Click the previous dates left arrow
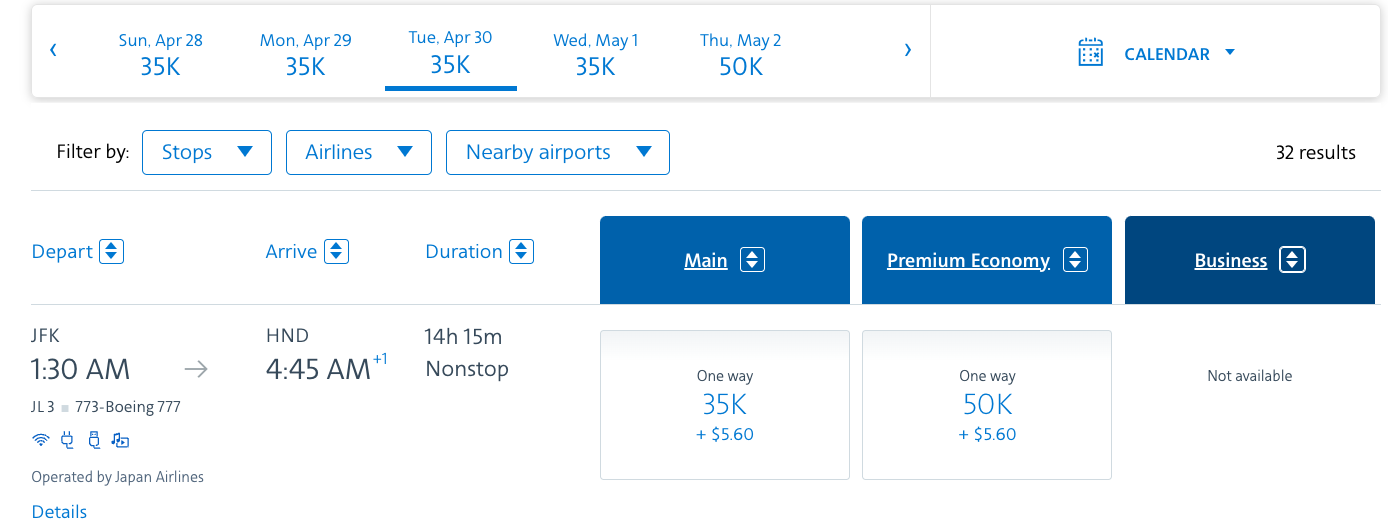The height and width of the screenshot is (530, 1388). click(x=53, y=49)
